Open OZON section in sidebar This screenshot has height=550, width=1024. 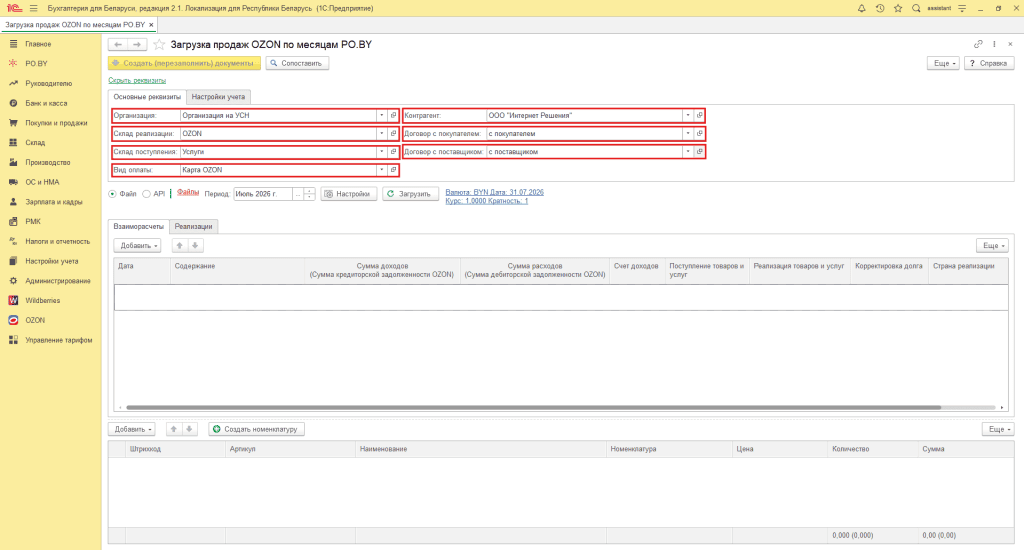(x=35, y=320)
